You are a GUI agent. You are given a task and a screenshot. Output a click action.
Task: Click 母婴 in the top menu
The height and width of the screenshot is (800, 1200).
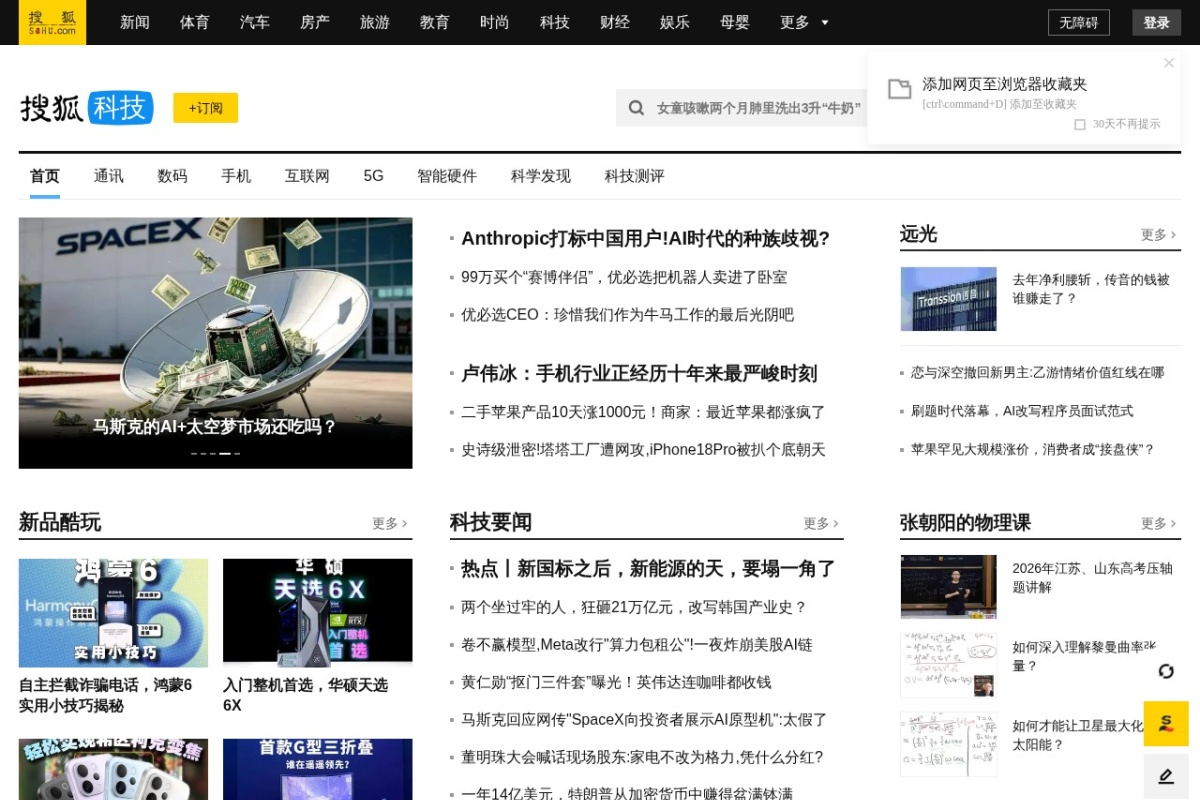(735, 22)
